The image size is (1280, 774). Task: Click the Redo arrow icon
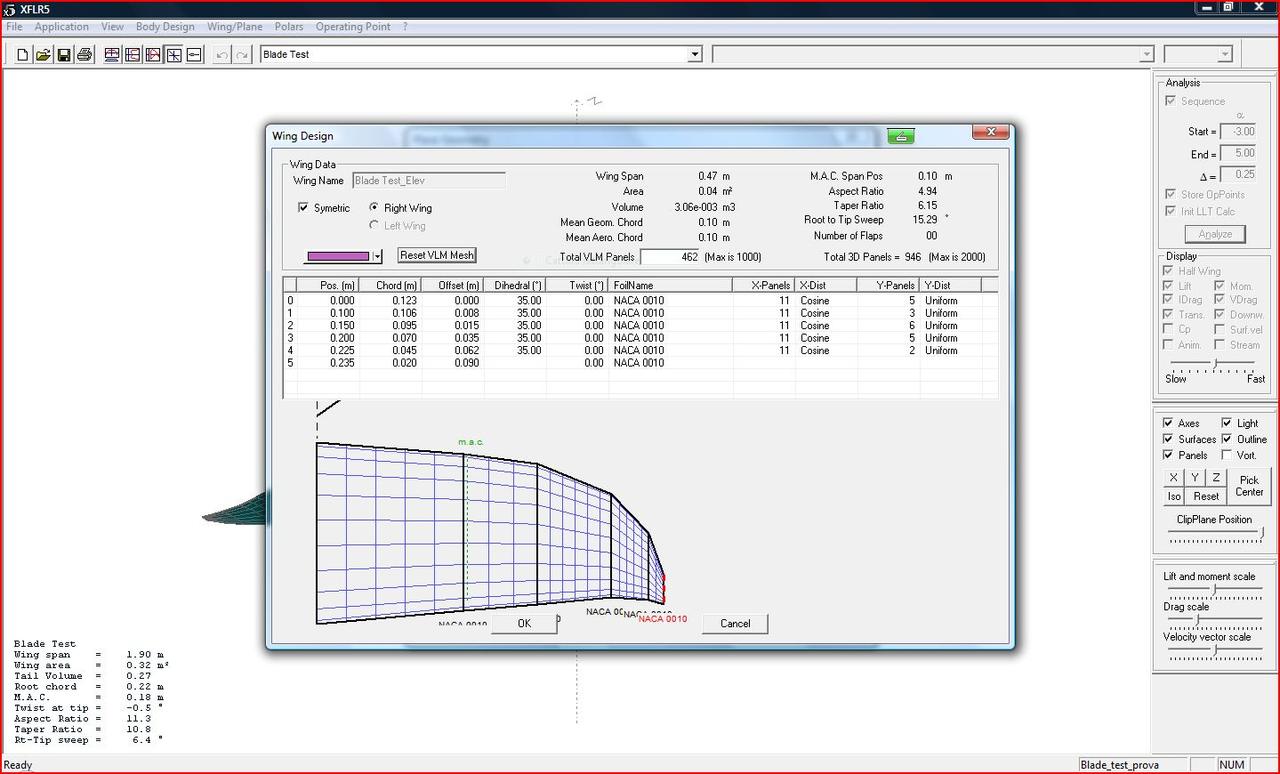(x=241, y=55)
